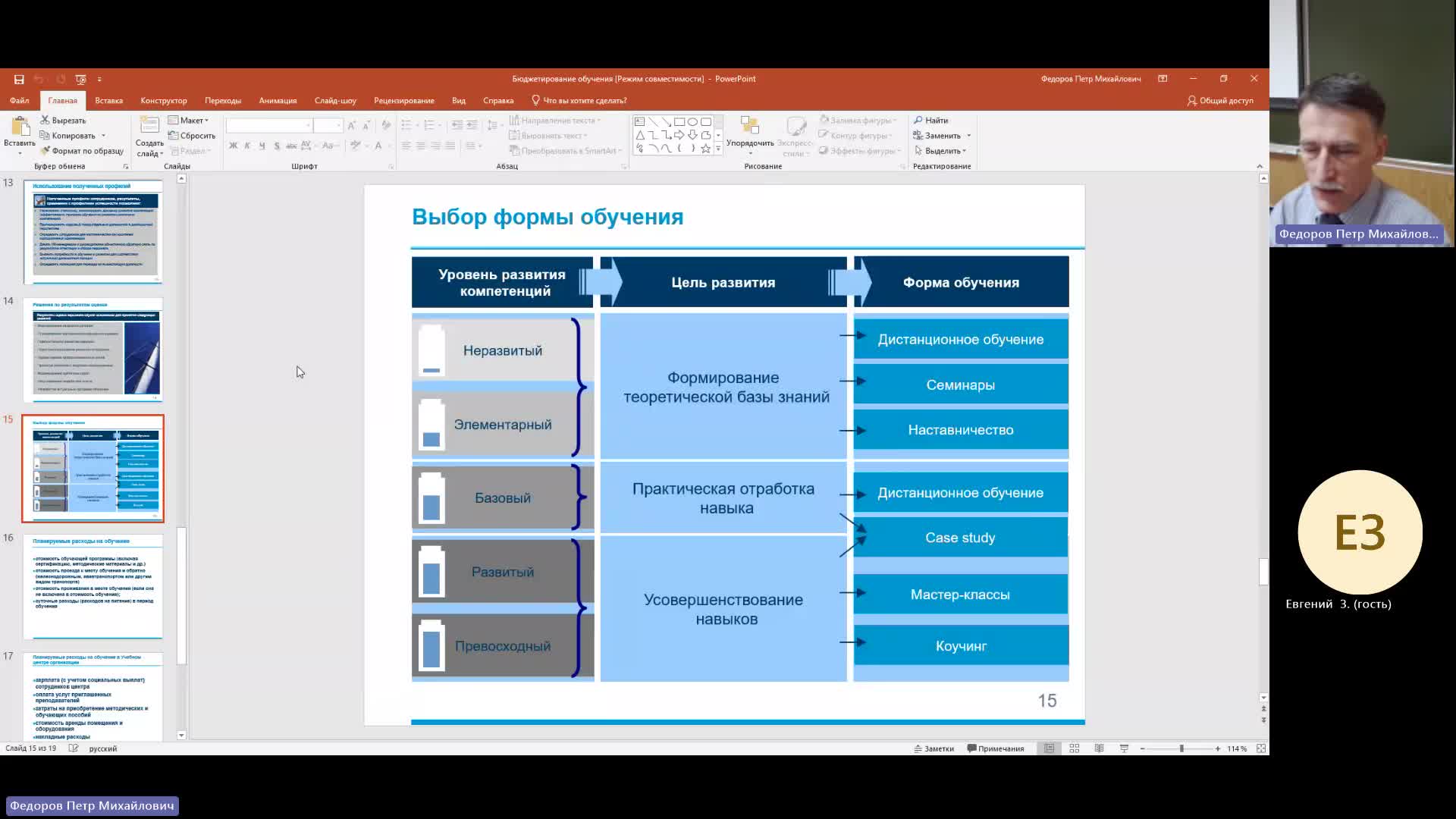Switch to Slide Sorter view icon

pyautogui.click(x=1075, y=748)
